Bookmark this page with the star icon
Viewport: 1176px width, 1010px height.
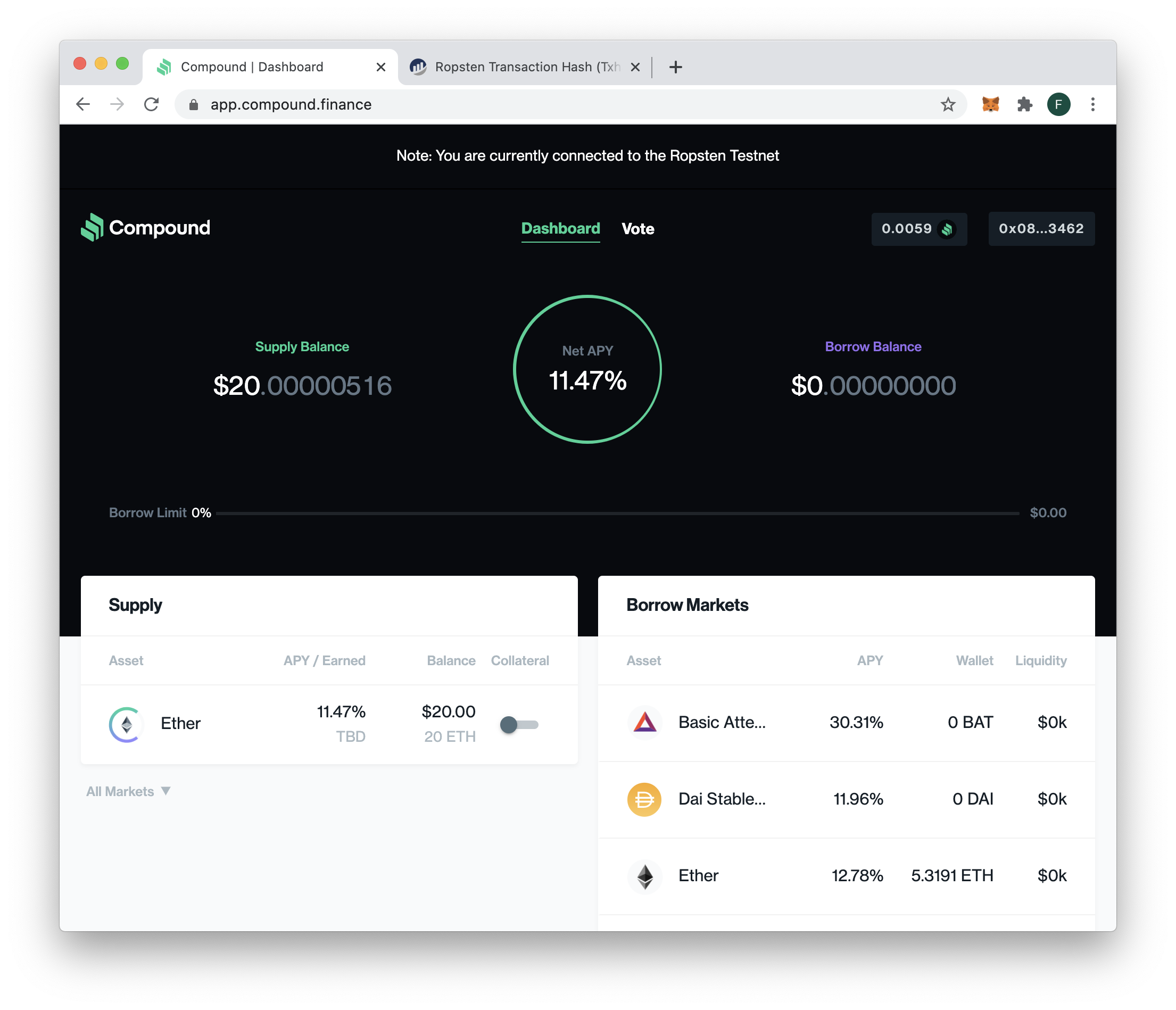pyautogui.click(x=947, y=104)
